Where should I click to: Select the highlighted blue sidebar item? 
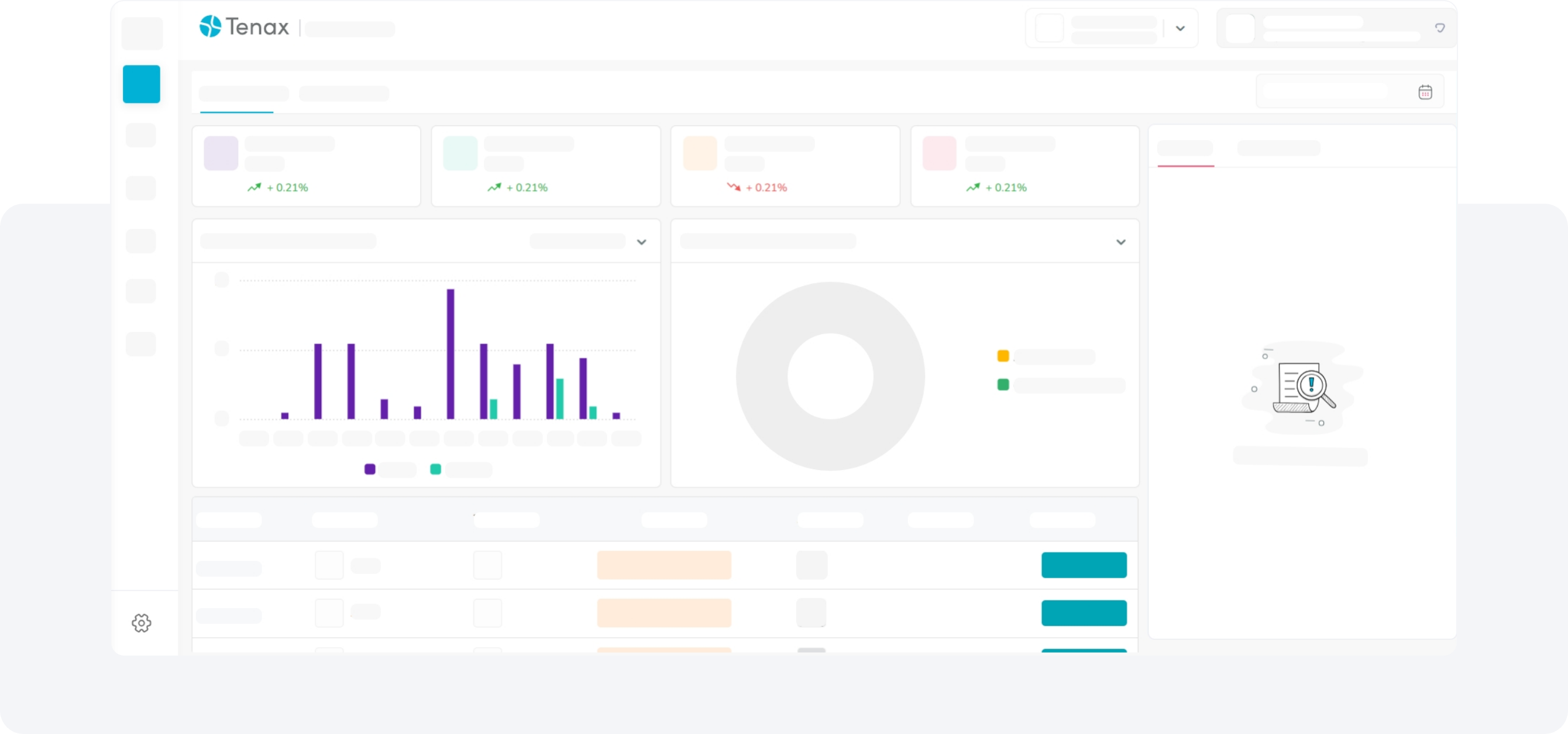pyautogui.click(x=141, y=84)
